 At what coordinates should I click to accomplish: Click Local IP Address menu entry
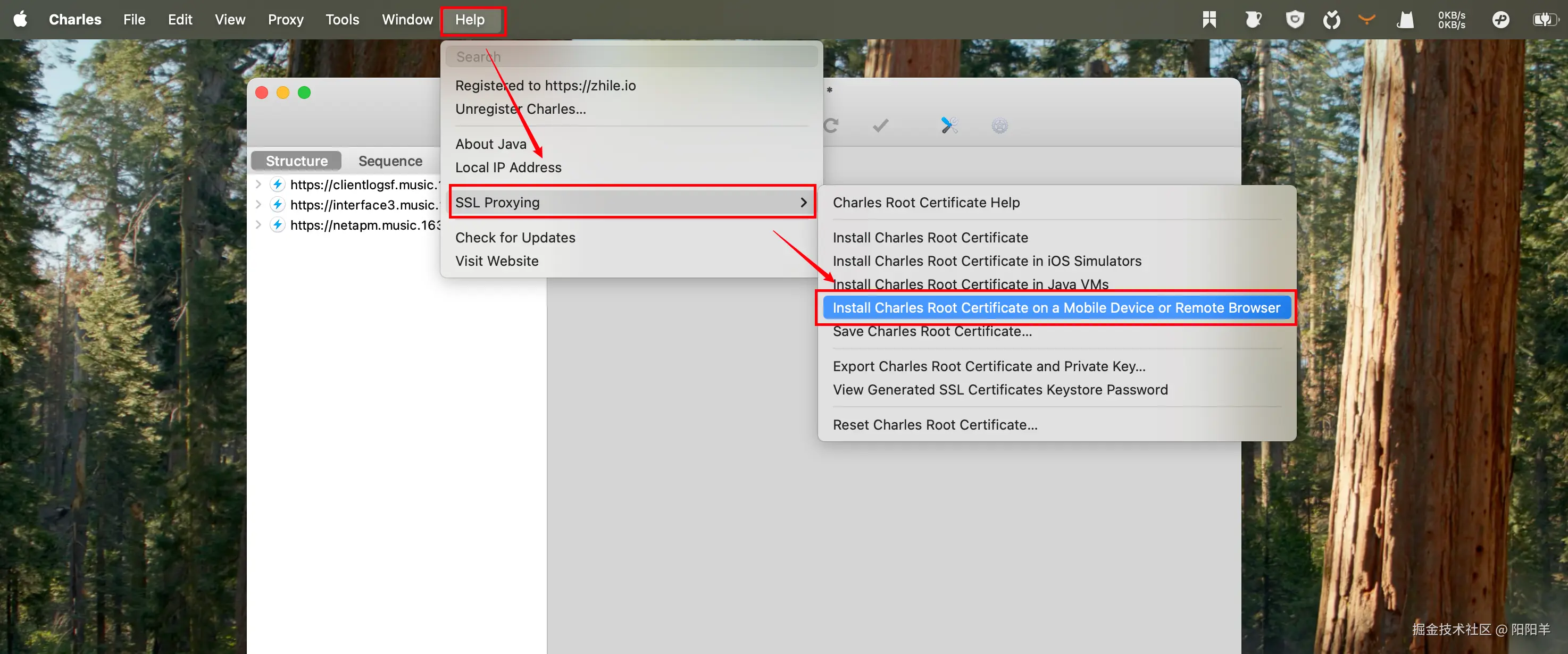508,167
